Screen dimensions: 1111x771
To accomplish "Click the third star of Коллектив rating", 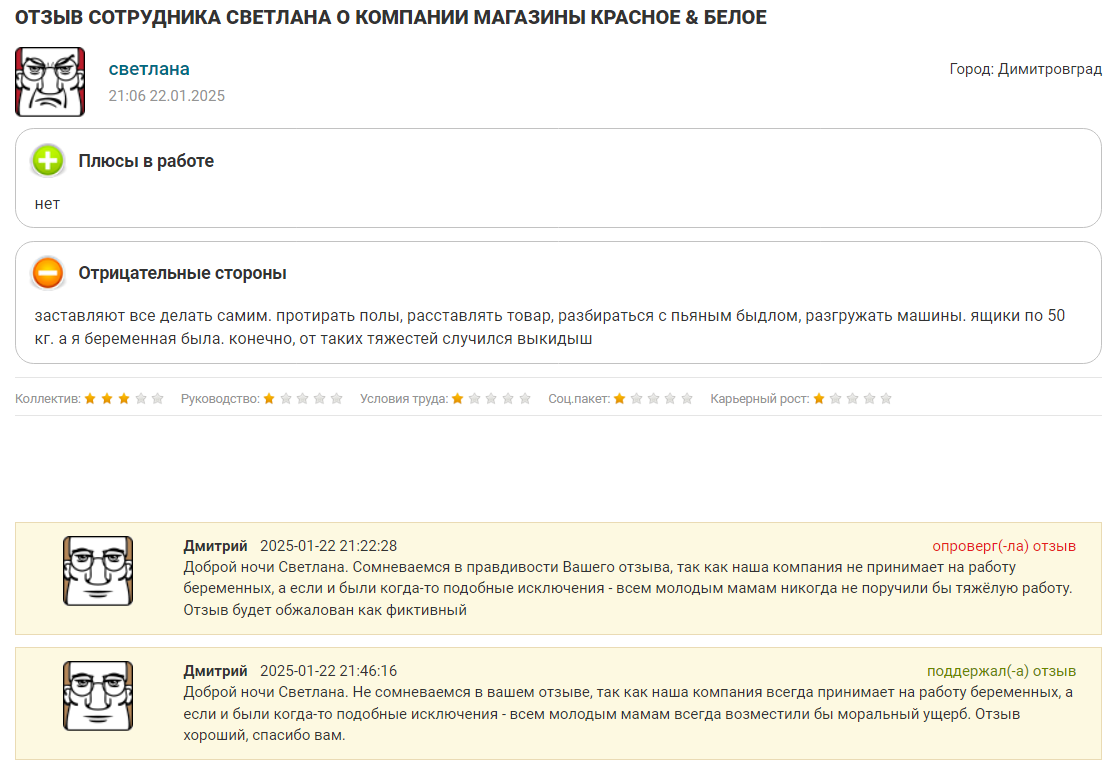I will (x=124, y=398).
